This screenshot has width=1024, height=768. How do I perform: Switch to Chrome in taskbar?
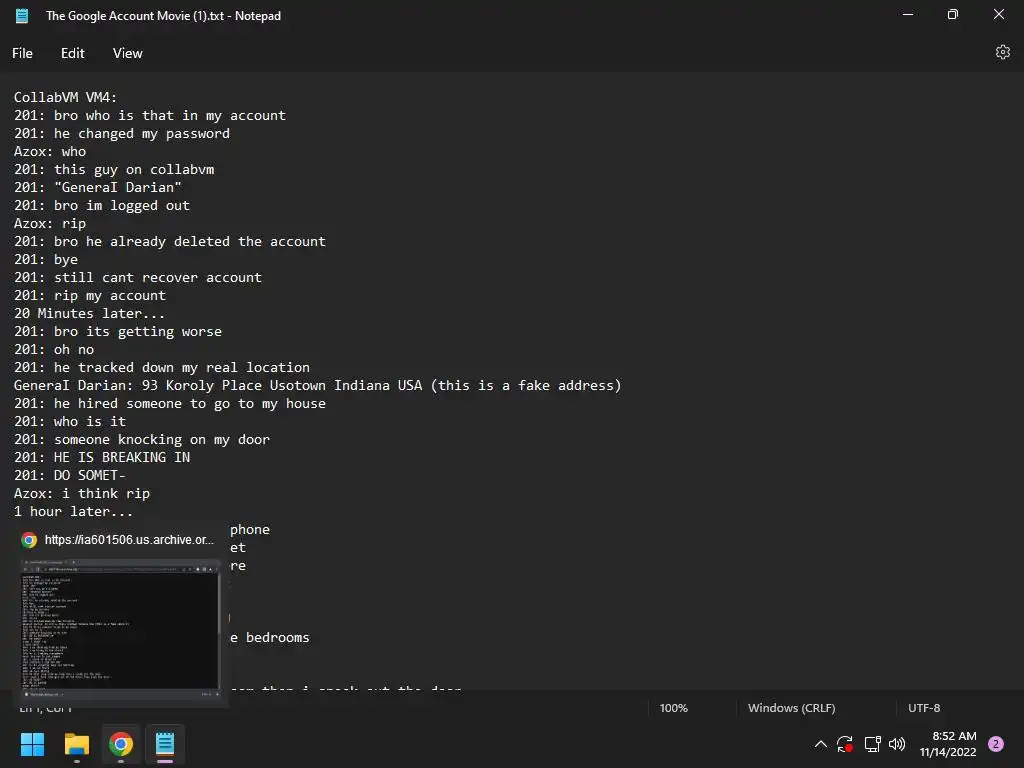[x=121, y=744]
